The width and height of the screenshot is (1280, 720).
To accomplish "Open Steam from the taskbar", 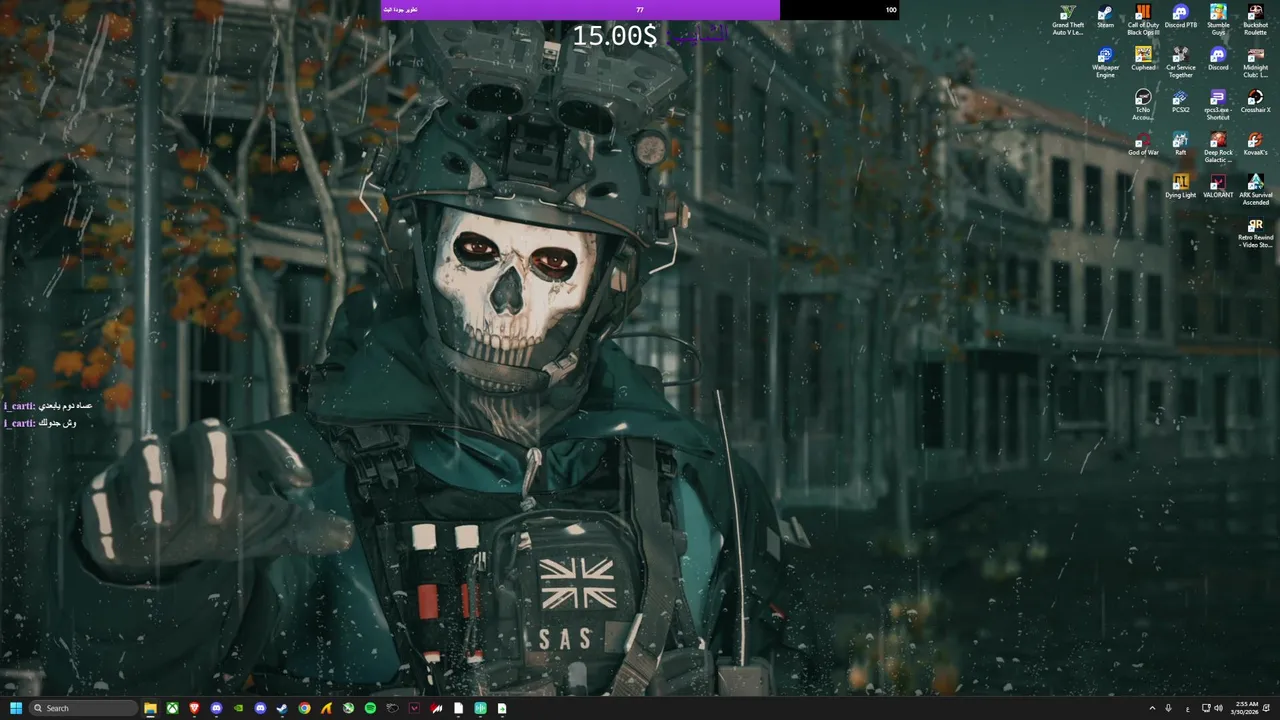I will [x=282, y=708].
